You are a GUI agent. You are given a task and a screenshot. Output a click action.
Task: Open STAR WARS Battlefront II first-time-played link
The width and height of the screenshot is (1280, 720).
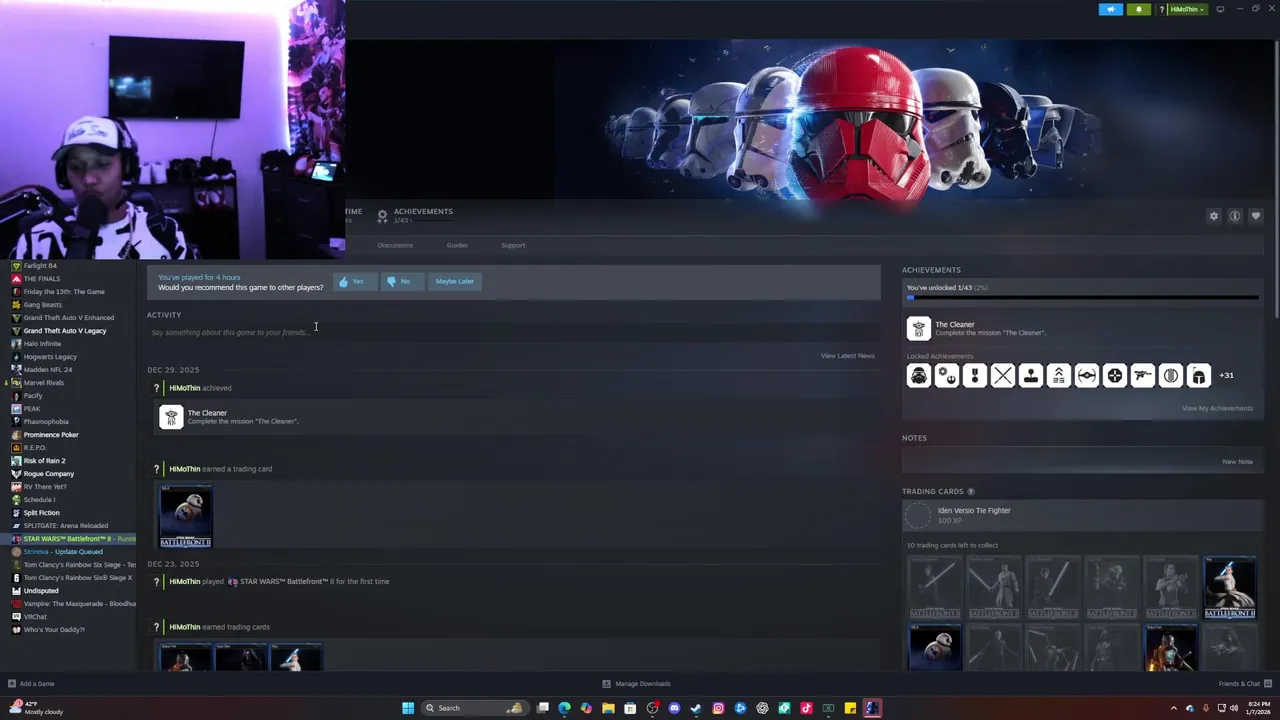pos(314,582)
